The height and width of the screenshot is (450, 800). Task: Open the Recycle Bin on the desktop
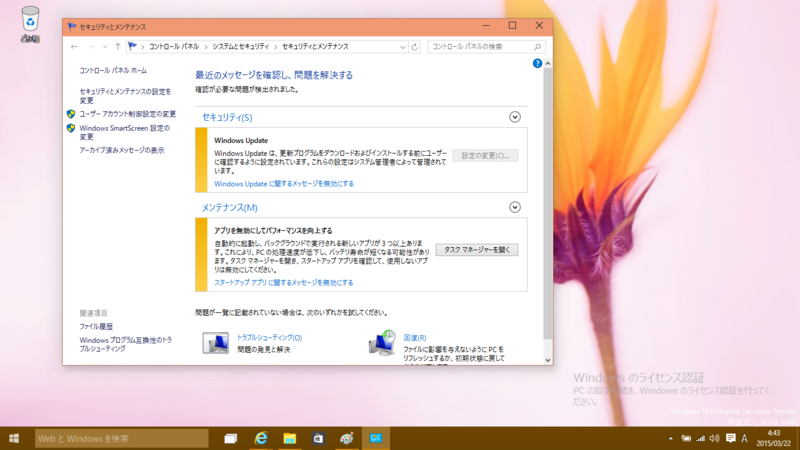pos(30,23)
